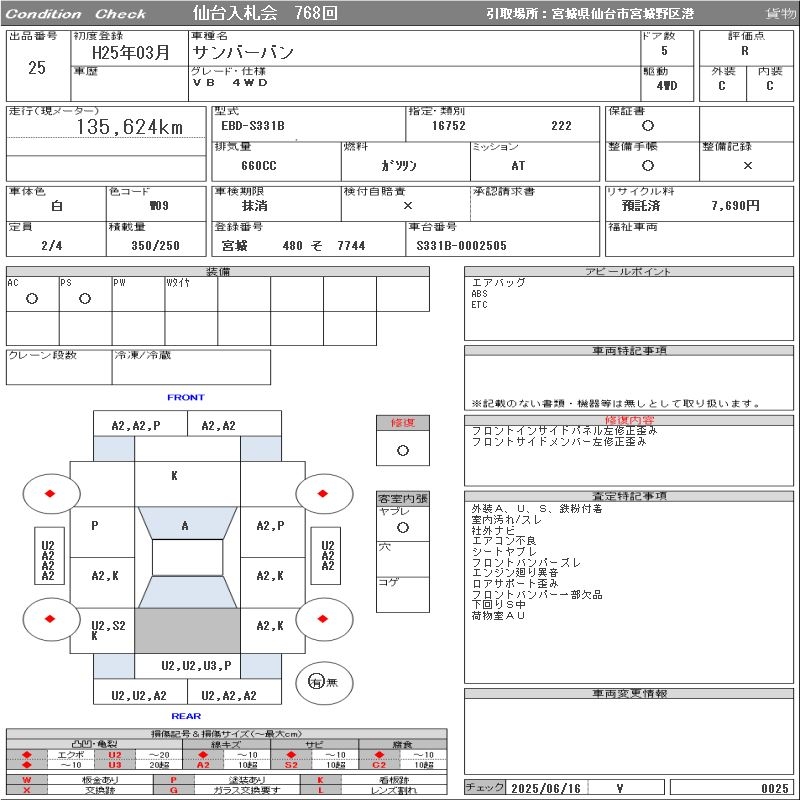Click the 保証書 warranty circle mark
Viewport: 800px width, 800px height.
648,126
